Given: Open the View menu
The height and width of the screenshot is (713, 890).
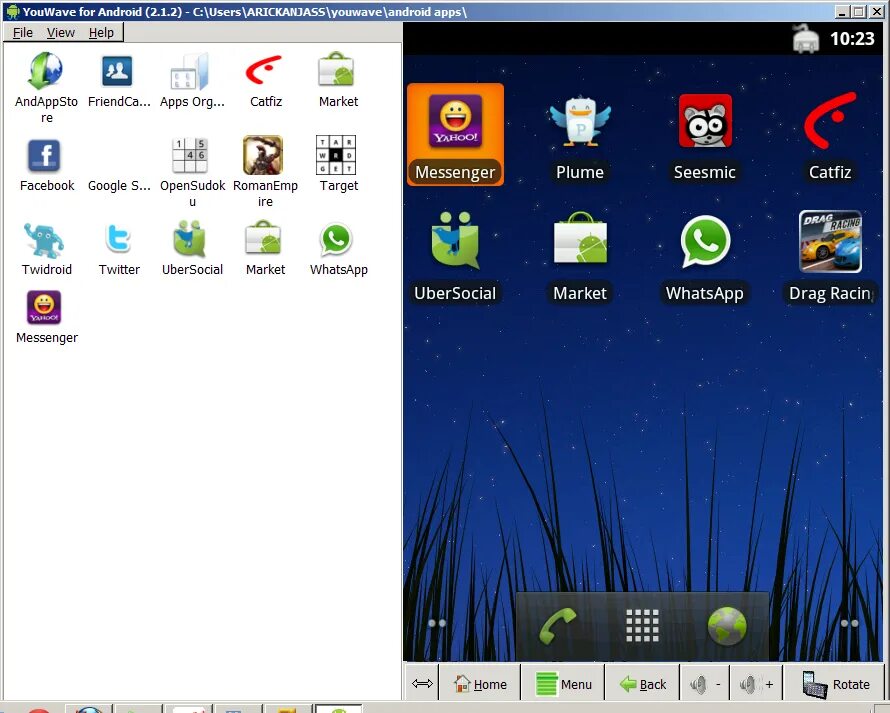Looking at the screenshot, I should (x=61, y=33).
